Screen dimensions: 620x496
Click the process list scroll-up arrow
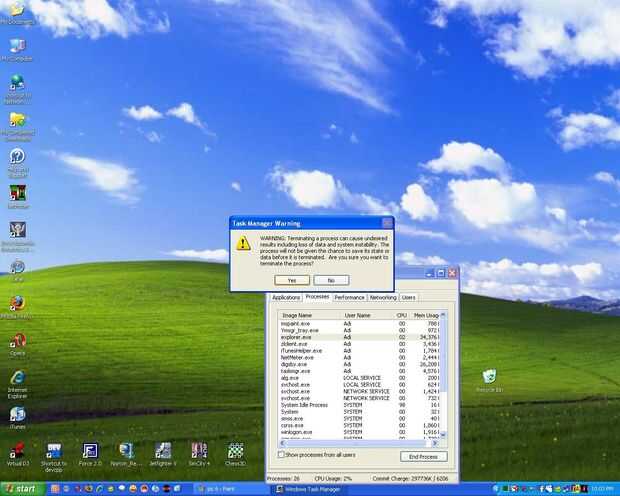coord(443,315)
